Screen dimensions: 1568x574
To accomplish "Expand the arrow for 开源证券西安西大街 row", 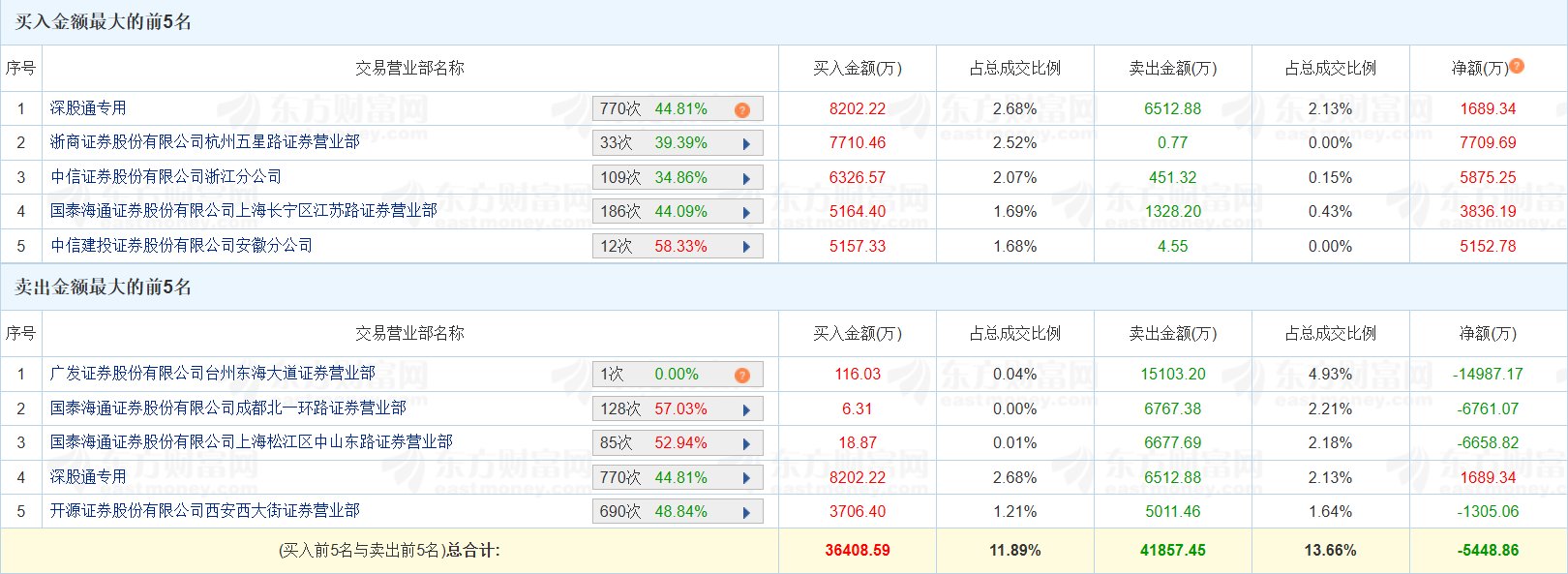I will (746, 512).
